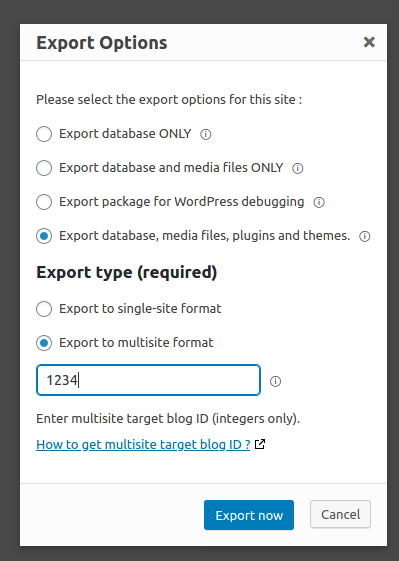Close the Export Options dialog with X

click(369, 42)
